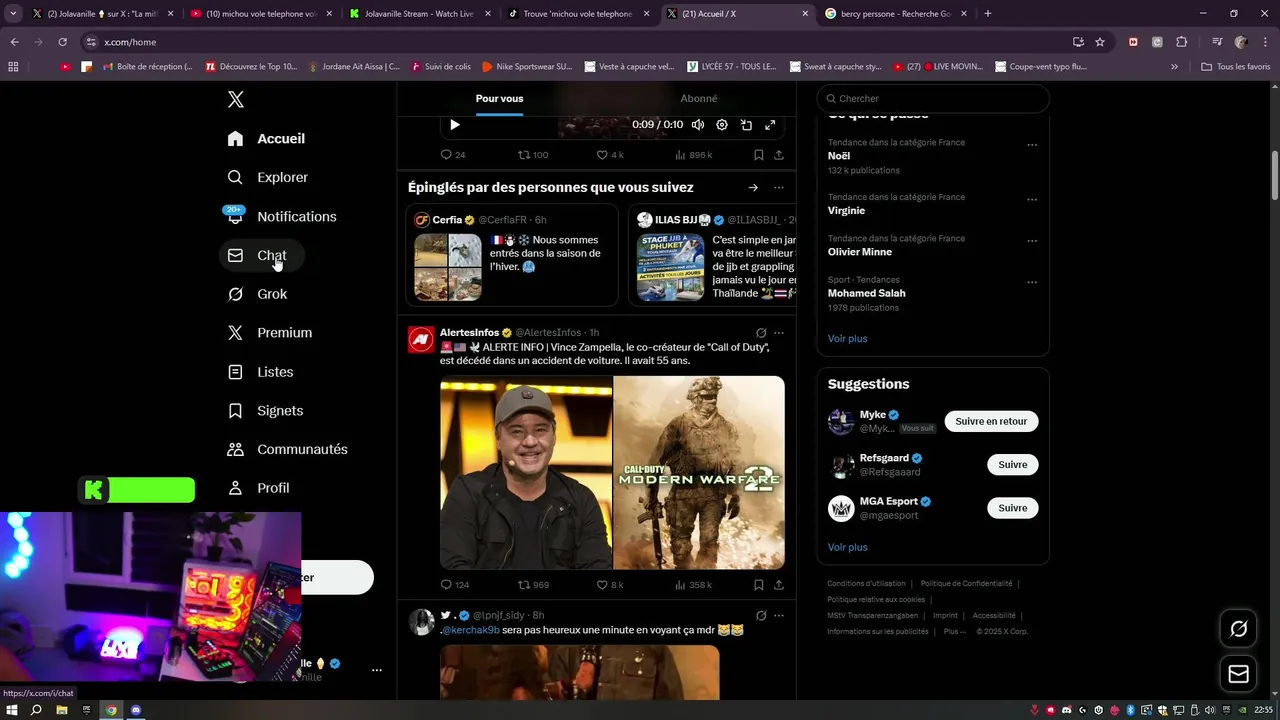Open Premium in the sidebar
This screenshot has width=1280, height=720.
coord(270,333)
